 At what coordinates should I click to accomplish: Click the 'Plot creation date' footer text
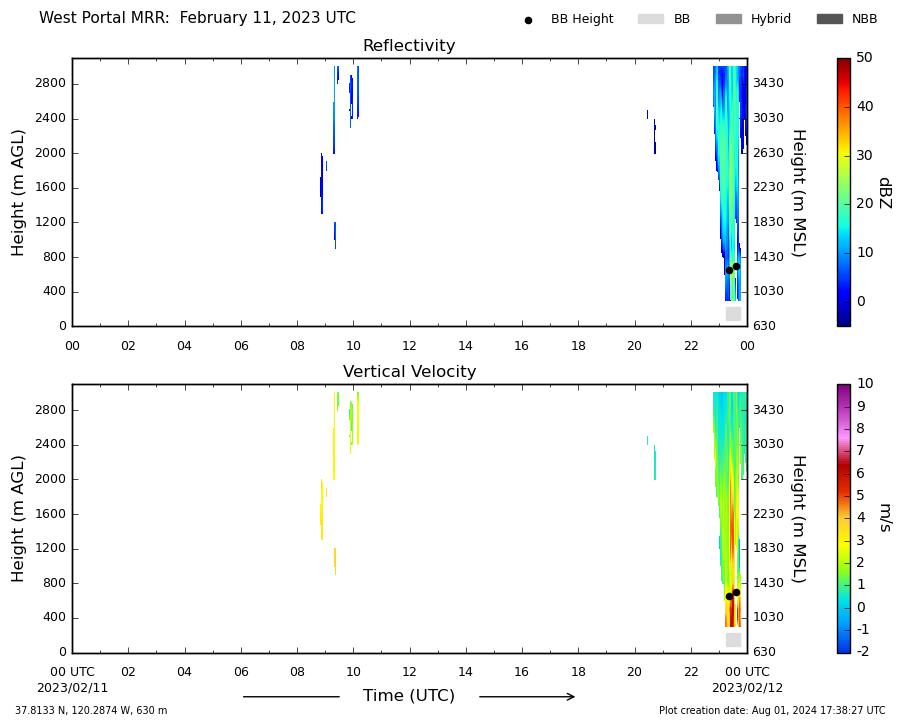(x=772, y=711)
